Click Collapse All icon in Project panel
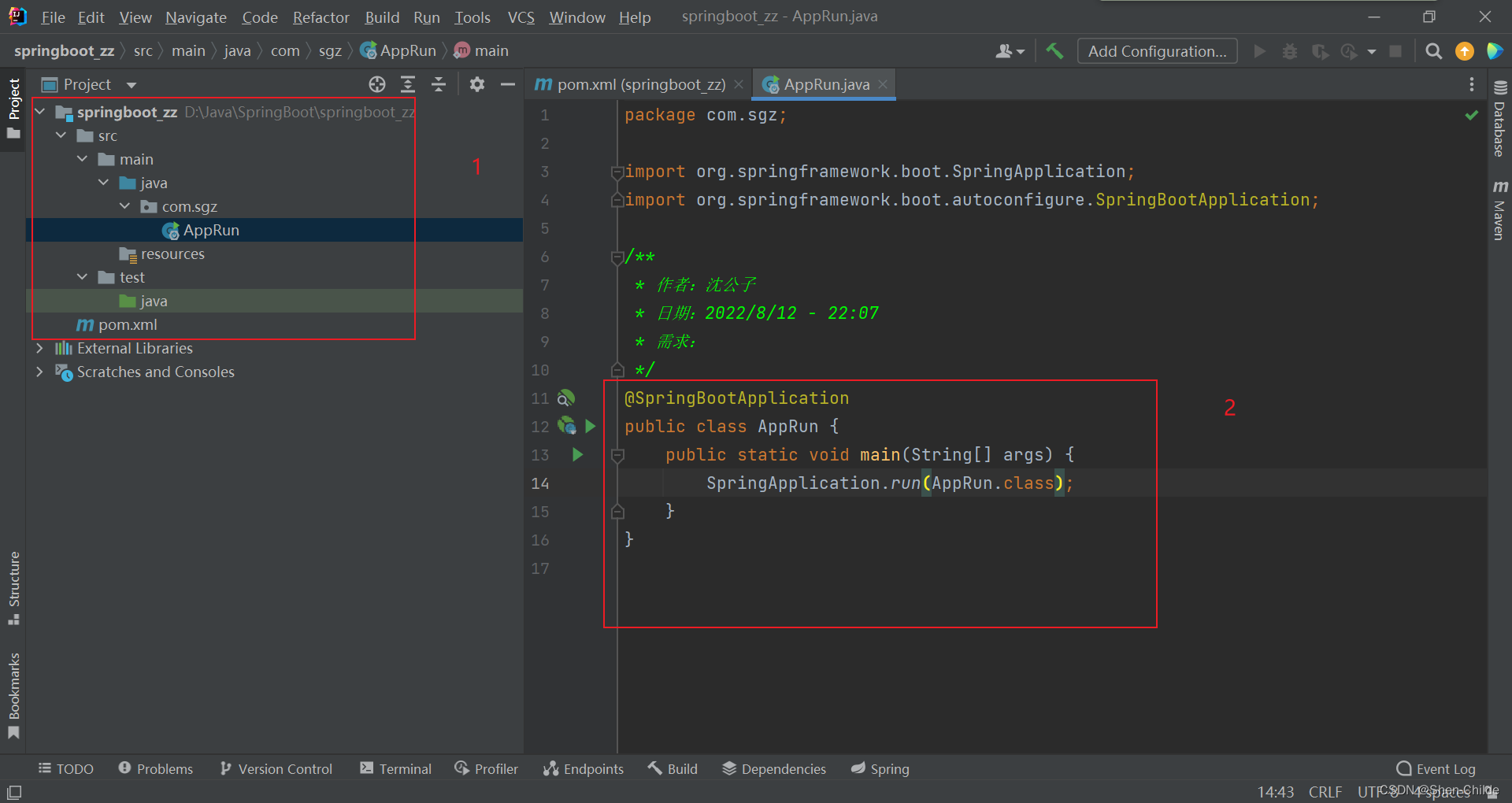The width and height of the screenshot is (1512, 803). tap(439, 84)
